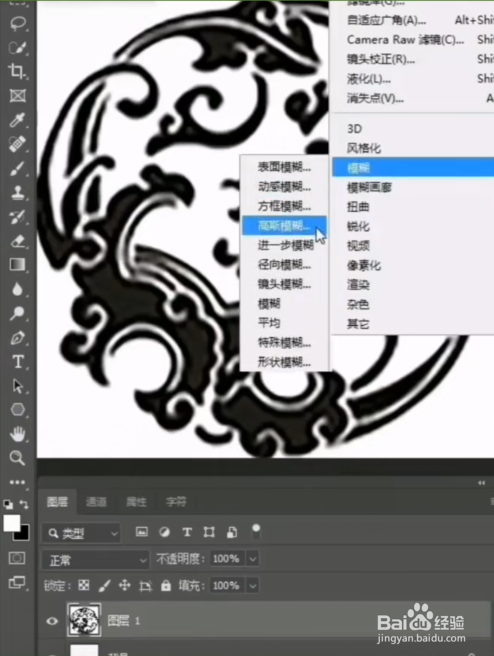This screenshot has height=656, width=494.
Task: Select the Polygon shape tool
Action: click(18, 410)
